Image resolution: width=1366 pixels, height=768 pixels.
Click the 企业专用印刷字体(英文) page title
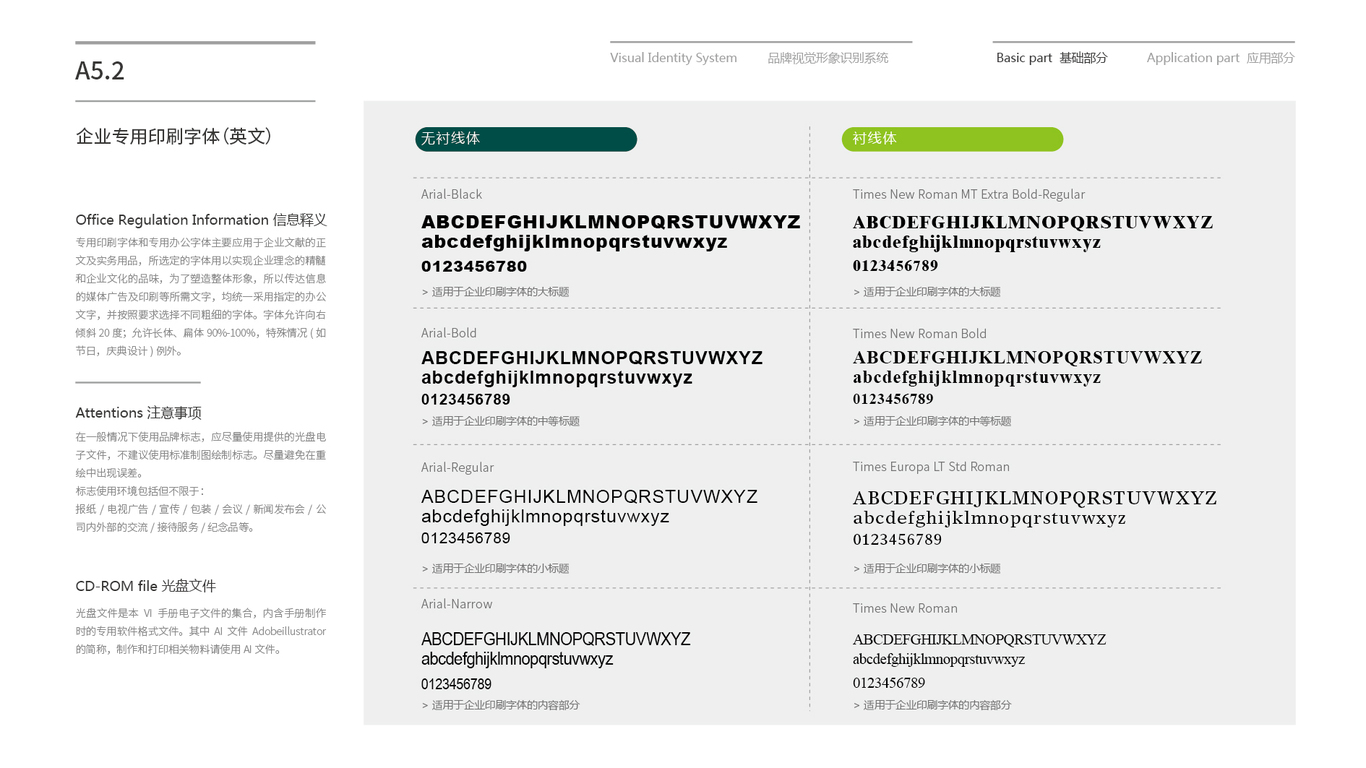click(x=174, y=136)
